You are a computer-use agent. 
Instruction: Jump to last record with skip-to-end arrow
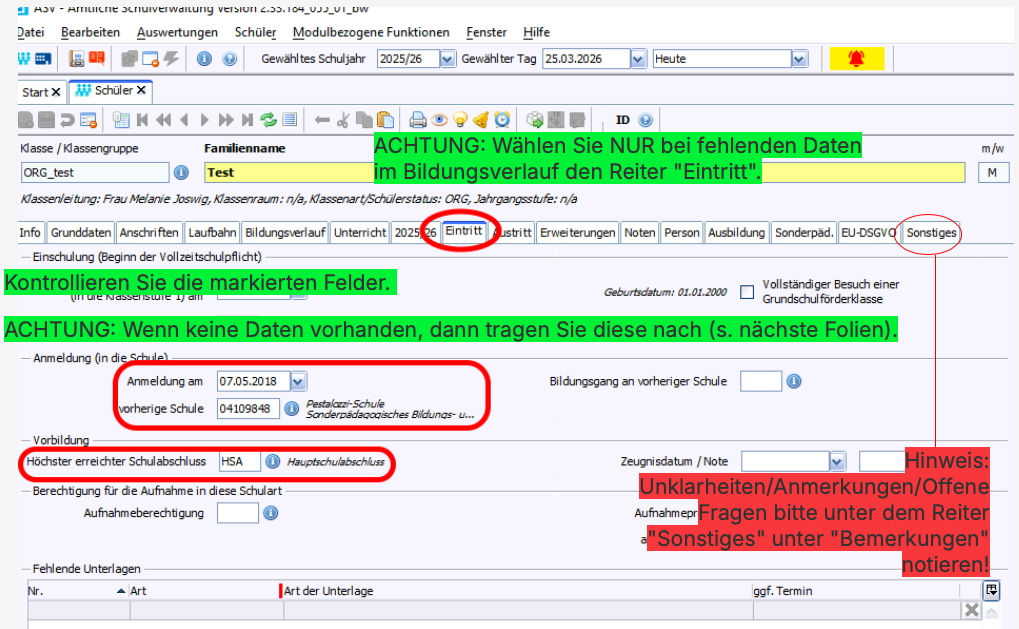tap(247, 120)
